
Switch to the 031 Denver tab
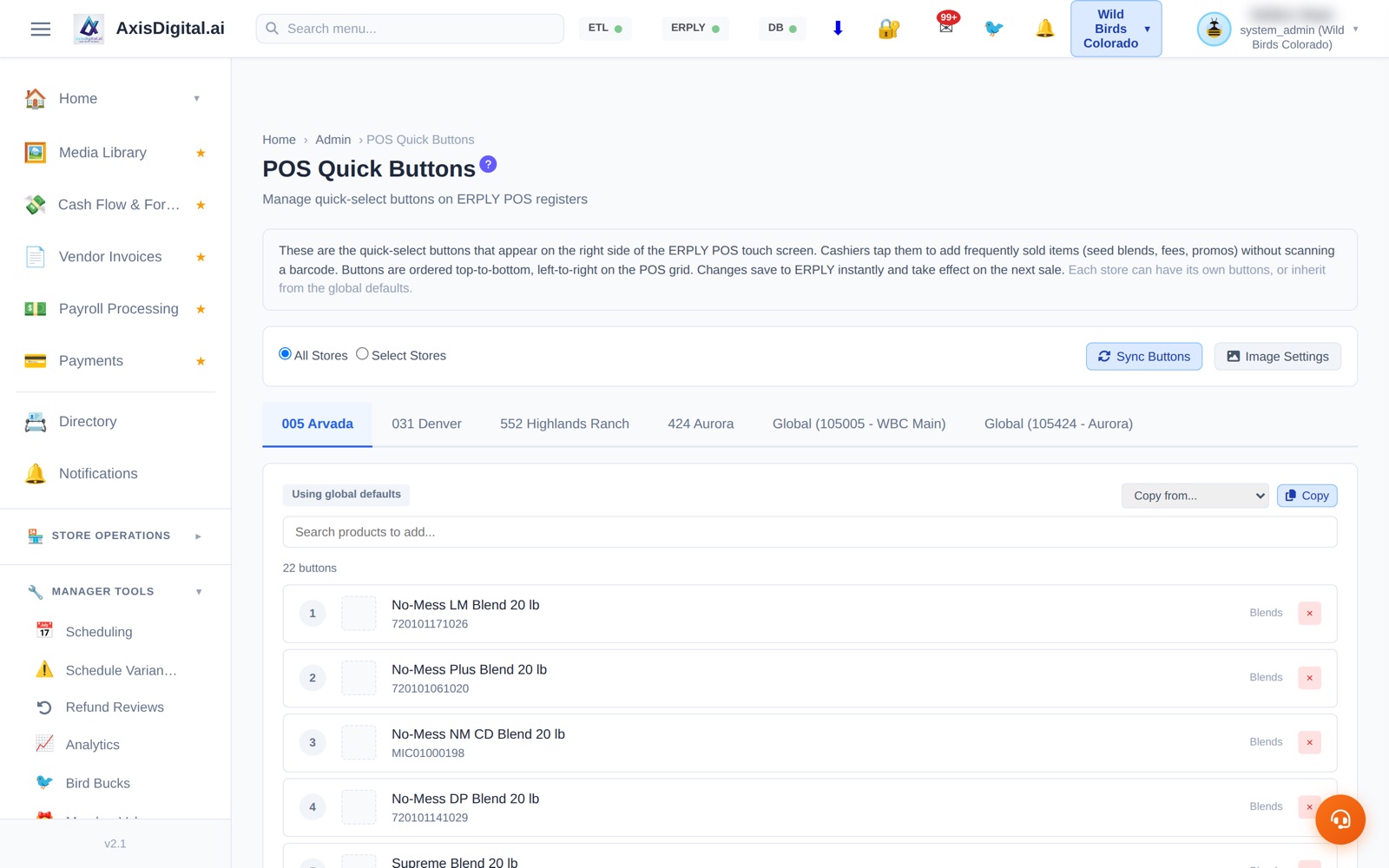(426, 424)
